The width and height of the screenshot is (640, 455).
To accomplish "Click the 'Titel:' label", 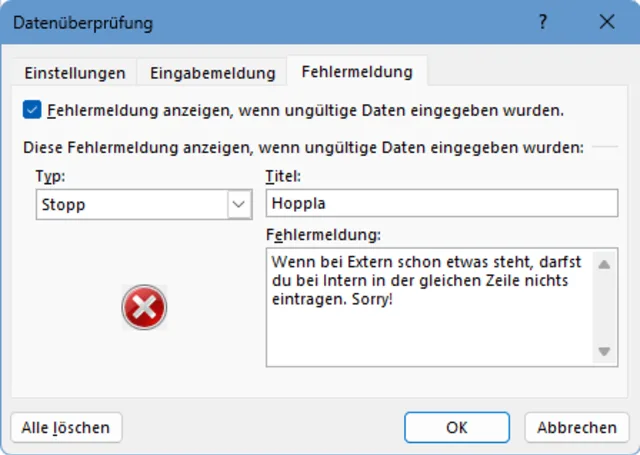I will [282, 177].
